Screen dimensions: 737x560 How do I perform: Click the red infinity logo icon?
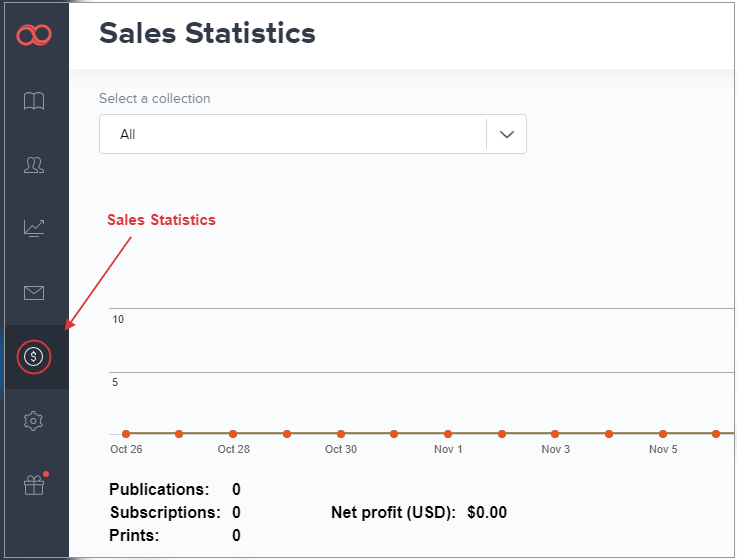click(x=34, y=37)
